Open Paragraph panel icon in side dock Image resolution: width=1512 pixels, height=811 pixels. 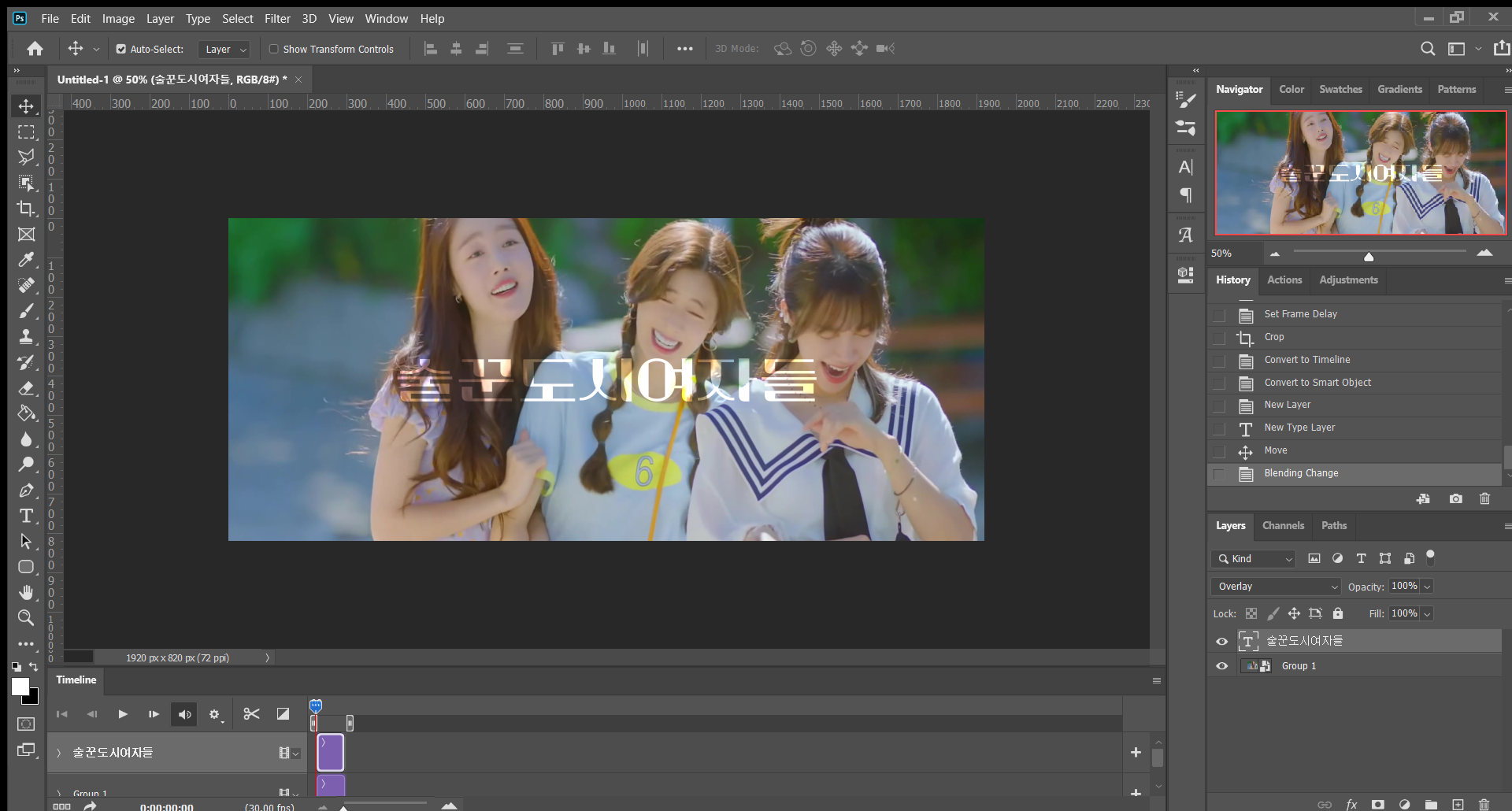point(1185,194)
